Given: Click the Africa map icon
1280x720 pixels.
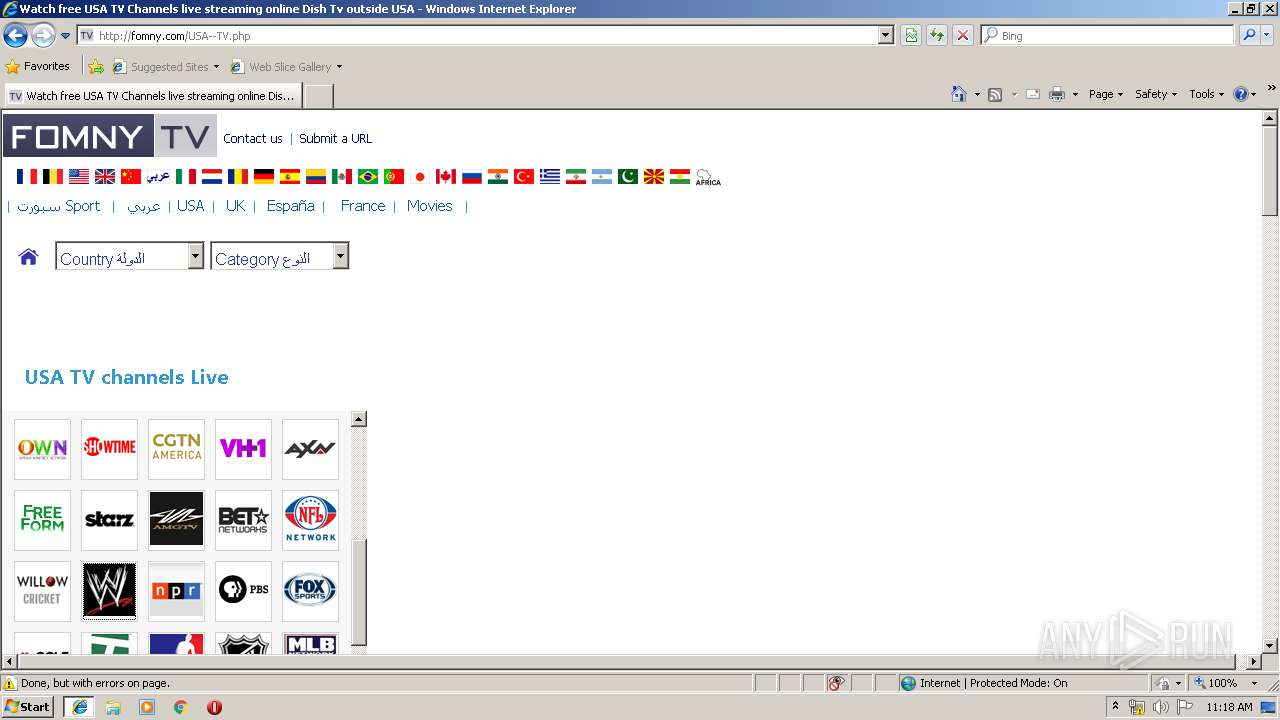Looking at the screenshot, I should click(708, 177).
